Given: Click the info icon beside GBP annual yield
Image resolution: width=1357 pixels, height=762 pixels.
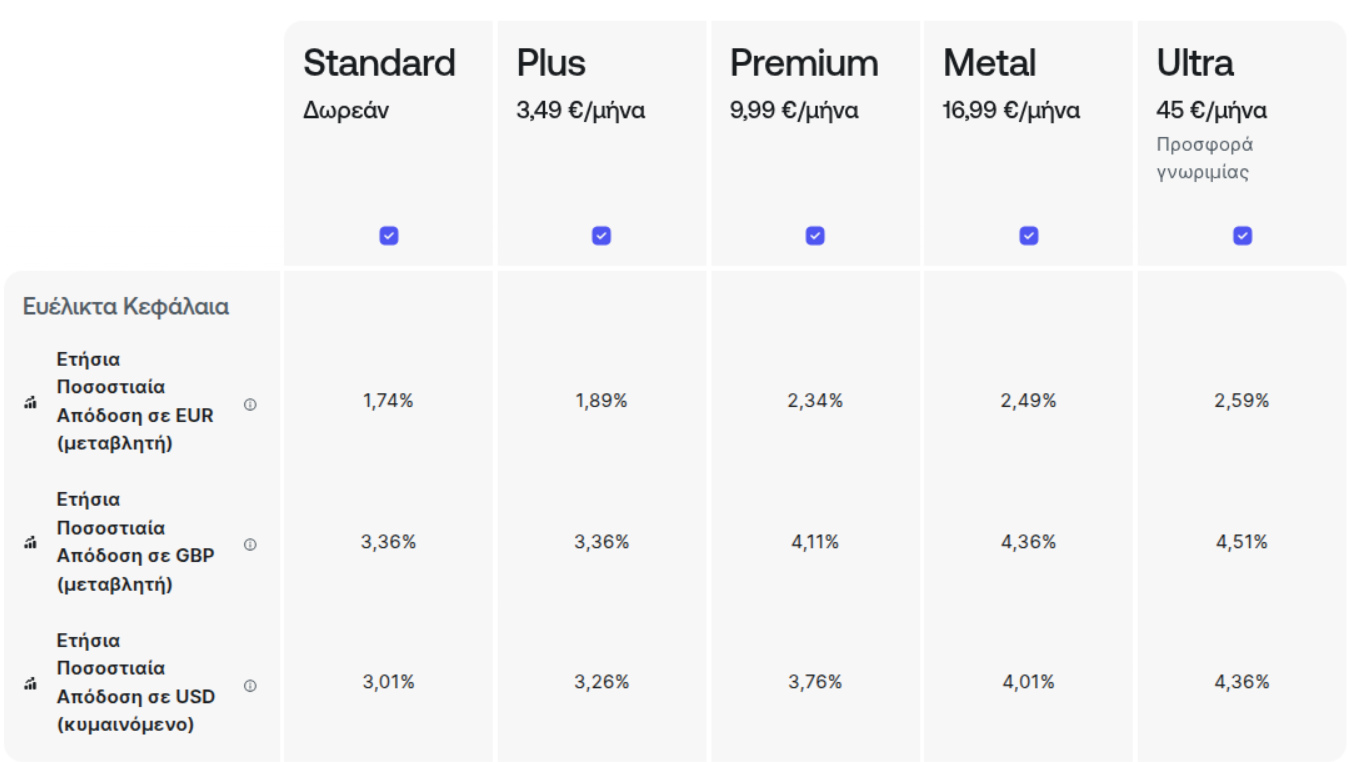Looking at the screenshot, I should click(x=250, y=545).
